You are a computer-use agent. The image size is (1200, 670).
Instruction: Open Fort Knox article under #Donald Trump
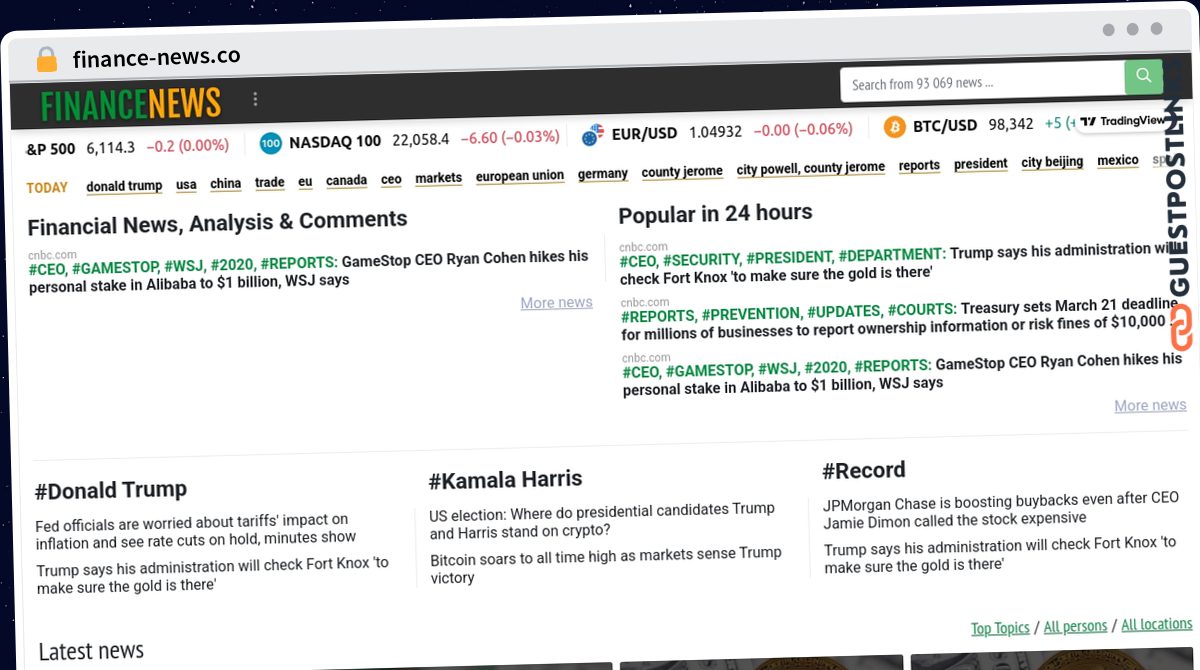(213, 574)
